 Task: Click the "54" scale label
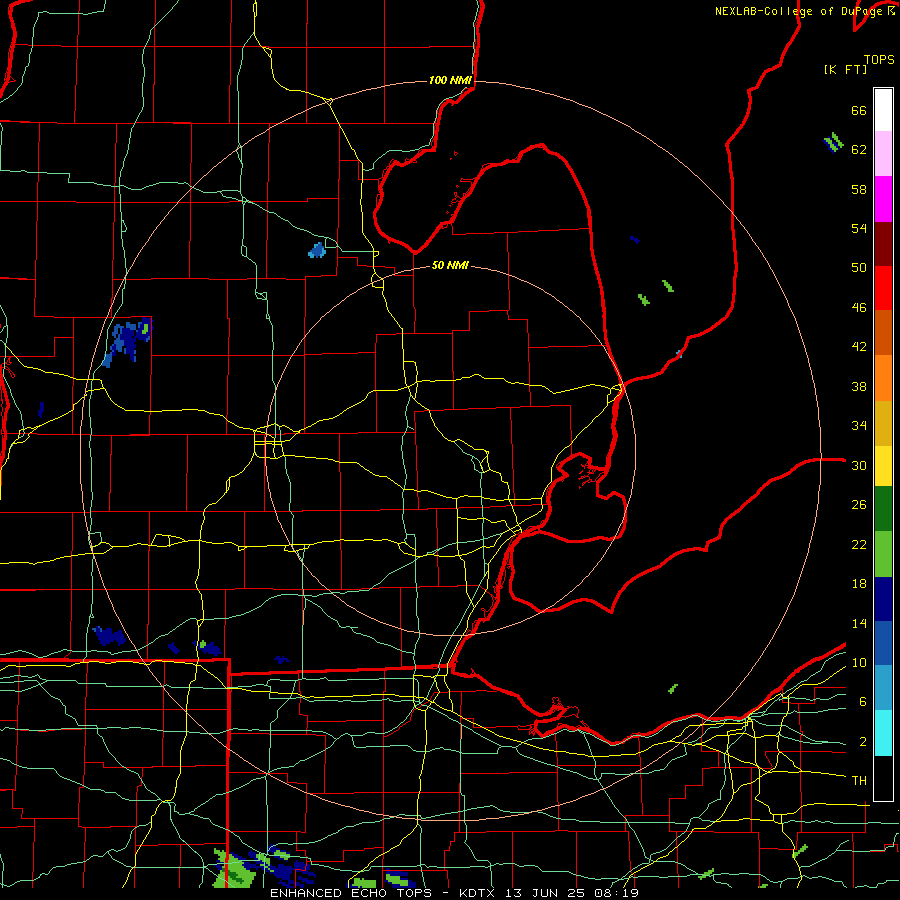859,228
